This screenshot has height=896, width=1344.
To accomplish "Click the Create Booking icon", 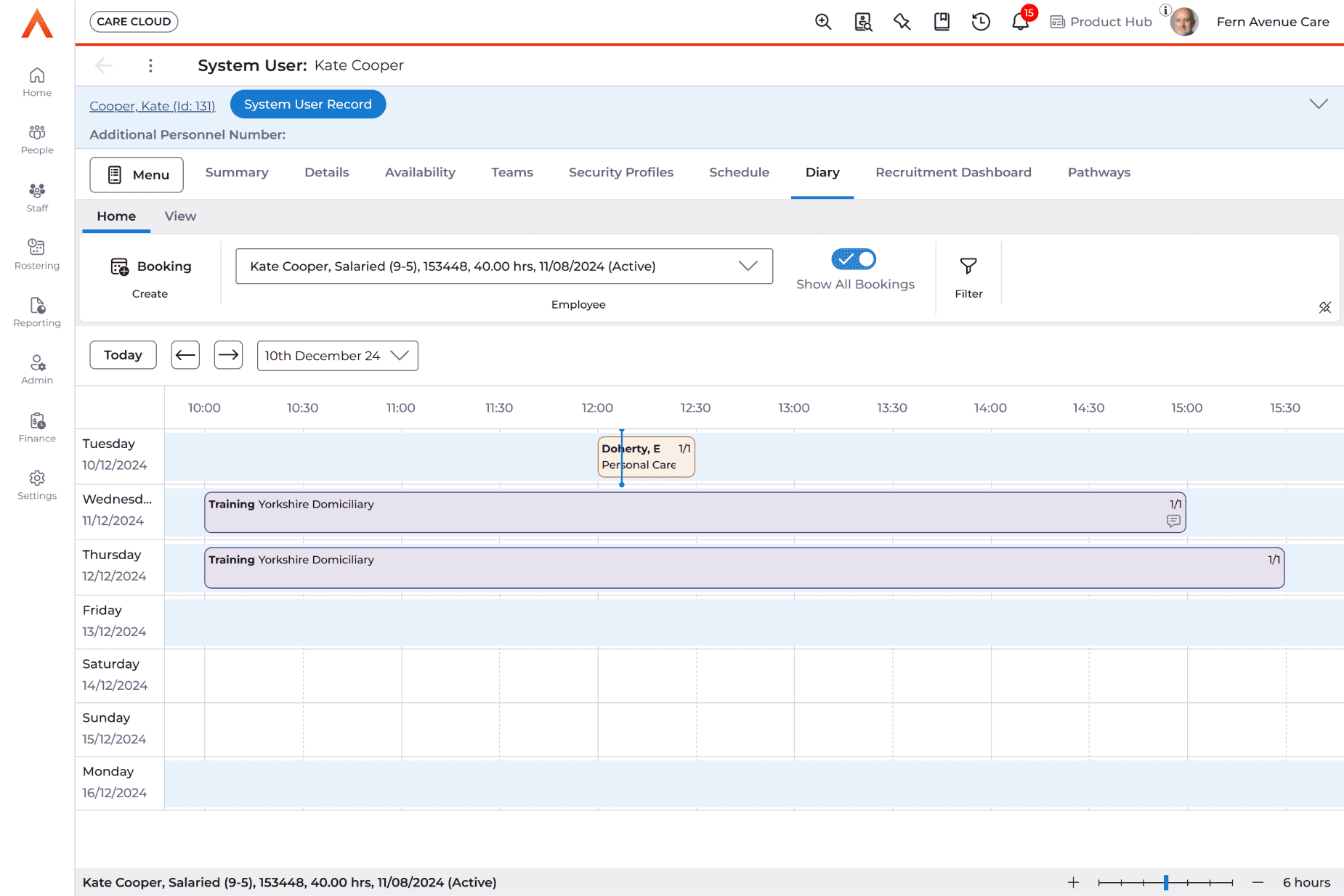I will 120,266.
